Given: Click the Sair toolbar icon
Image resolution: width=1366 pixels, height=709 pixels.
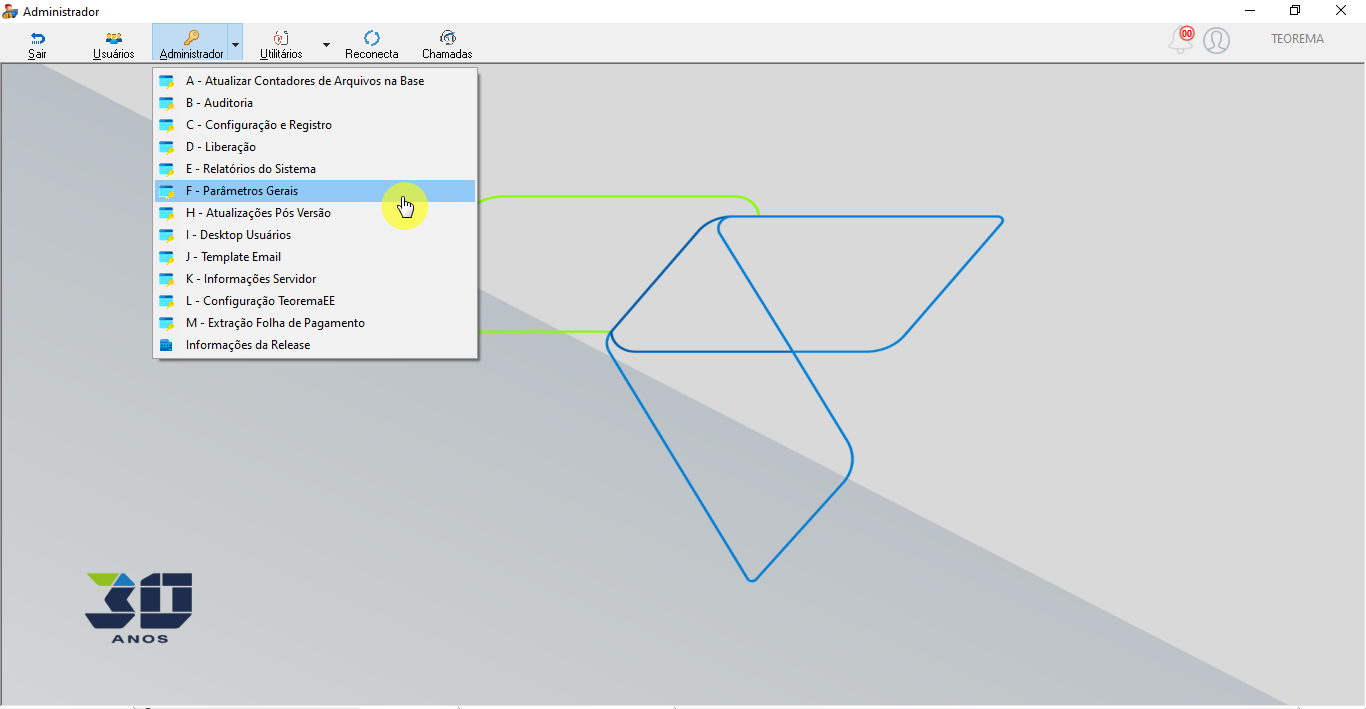Looking at the screenshot, I should (x=37, y=38).
